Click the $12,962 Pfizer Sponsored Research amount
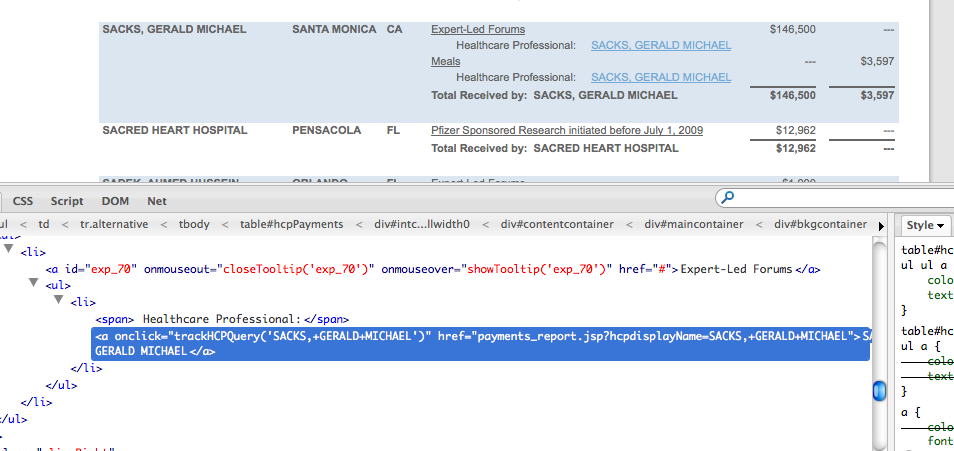 [x=796, y=130]
